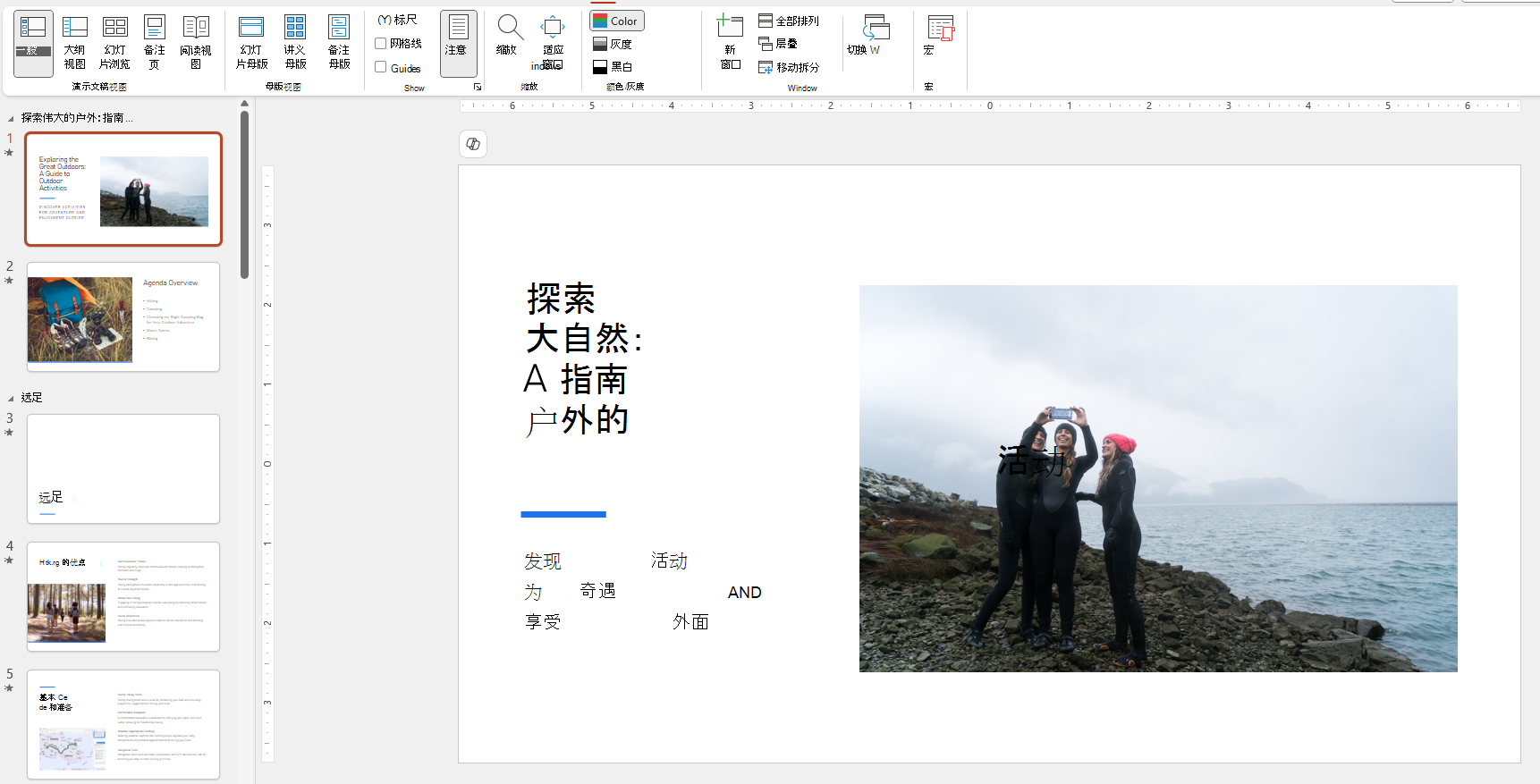This screenshot has width=1540, height=784.
Task: Toggle the Ruler (标尺) checkbox
Action: (x=385, y=20)
